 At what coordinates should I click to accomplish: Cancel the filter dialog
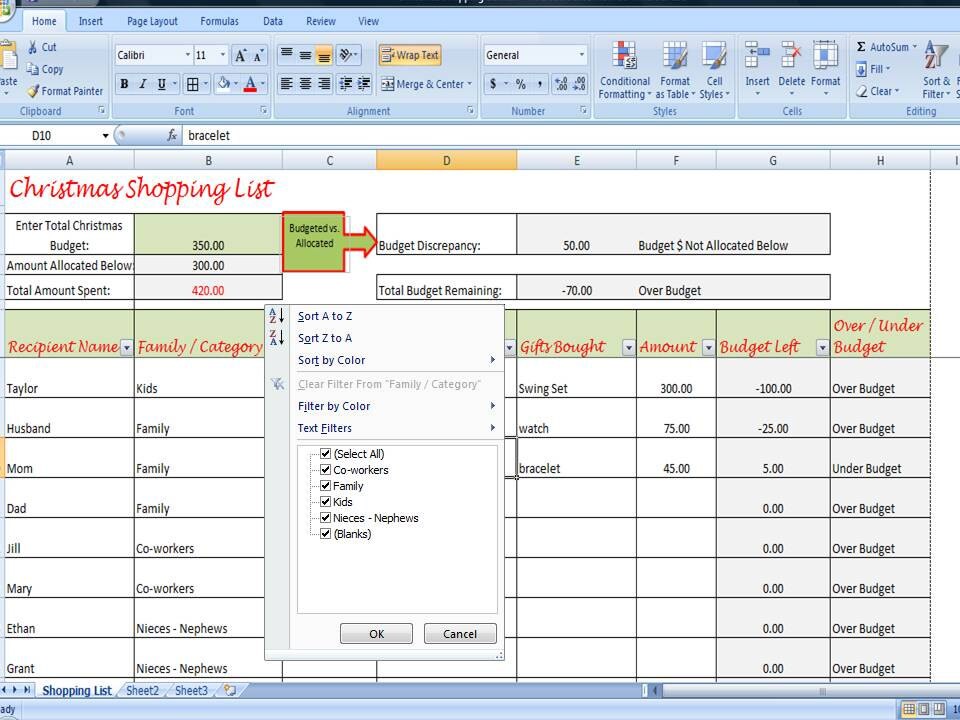click(x=460, y=634)
